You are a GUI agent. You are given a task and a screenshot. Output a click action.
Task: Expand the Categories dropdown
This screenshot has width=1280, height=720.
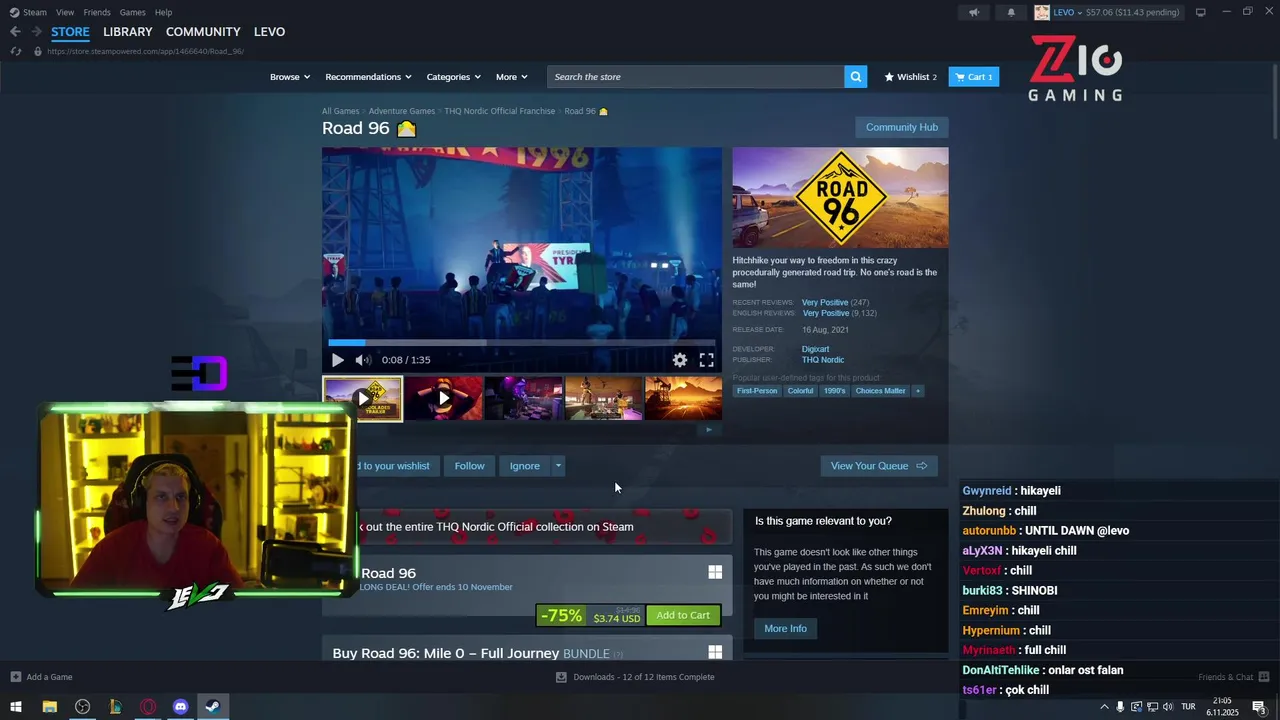pyautogui.click(x=453, y=77)
